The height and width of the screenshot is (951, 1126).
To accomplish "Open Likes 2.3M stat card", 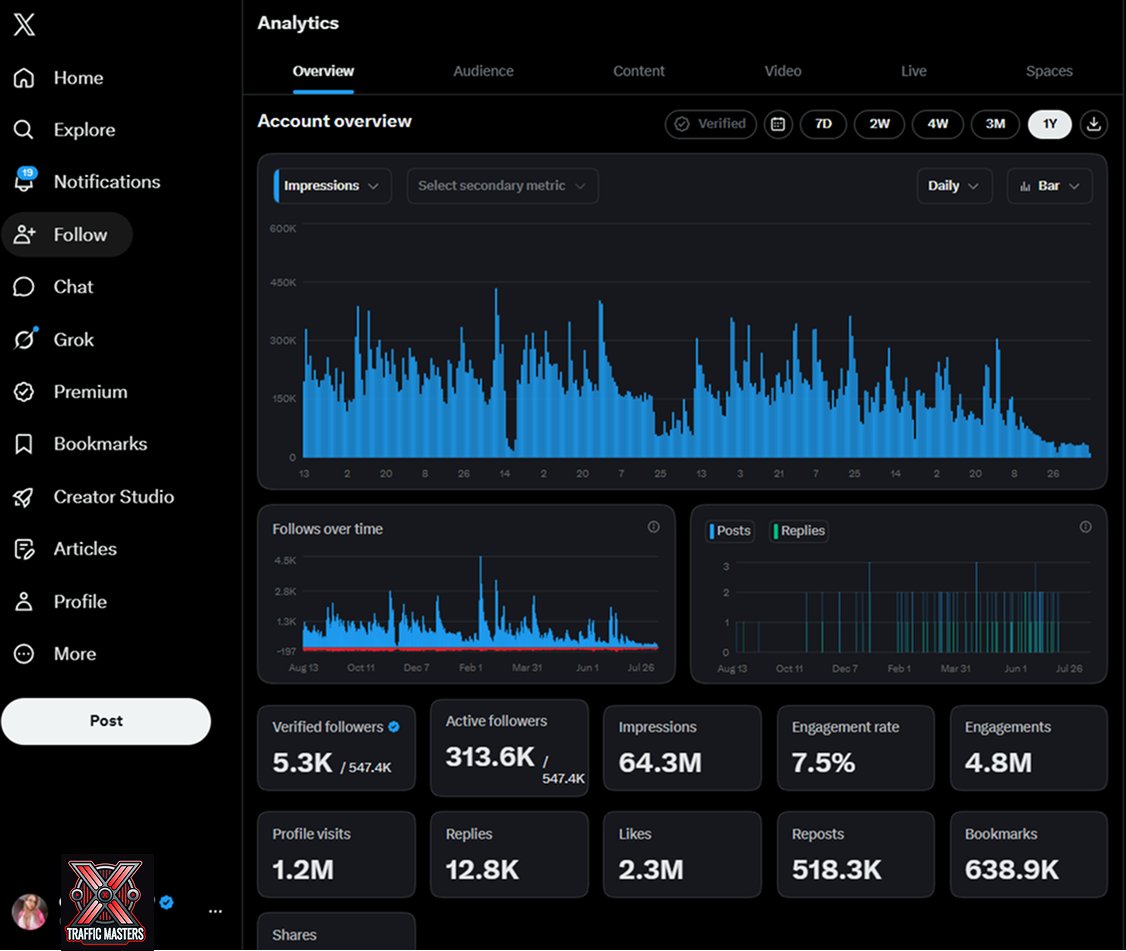I will (682, 855).
